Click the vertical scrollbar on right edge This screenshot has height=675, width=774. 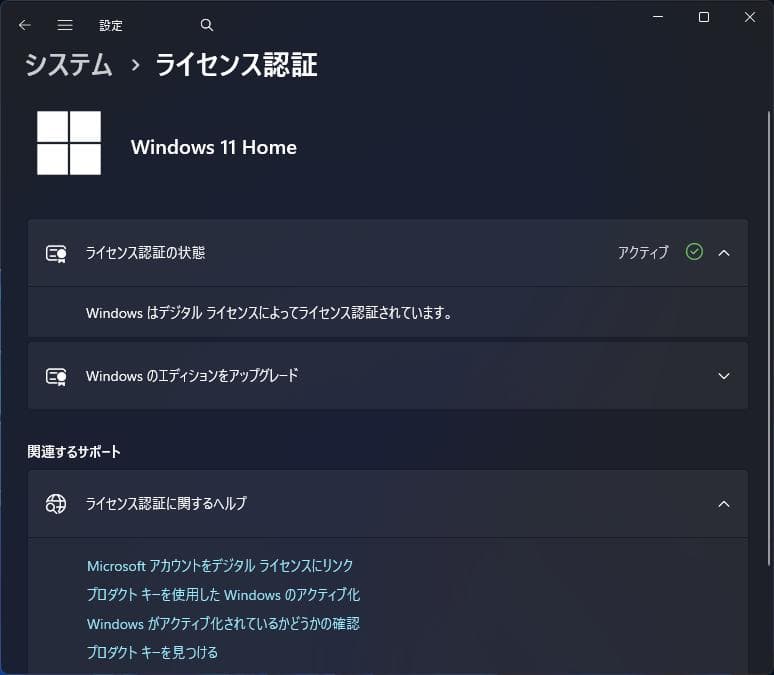click(x=769, y=338)
